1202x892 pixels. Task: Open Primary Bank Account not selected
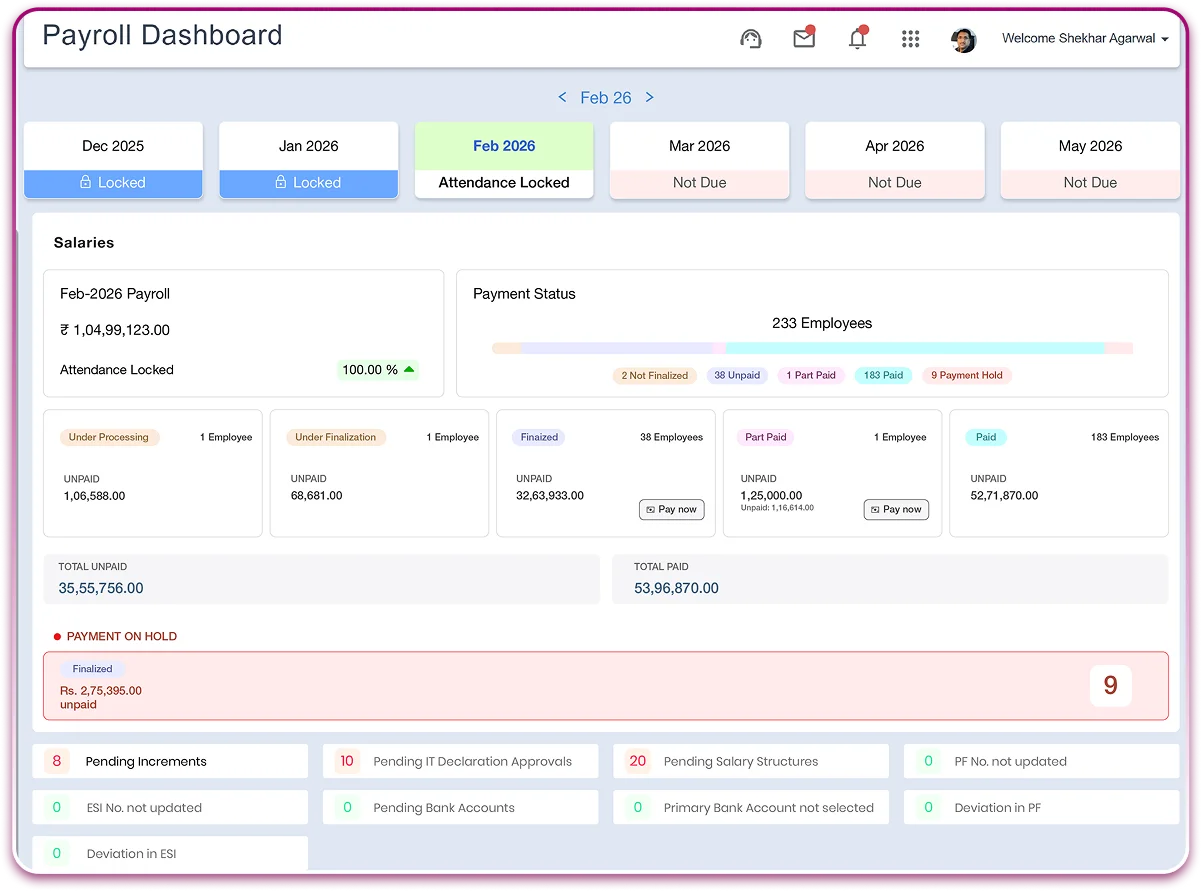pos(751,807)
